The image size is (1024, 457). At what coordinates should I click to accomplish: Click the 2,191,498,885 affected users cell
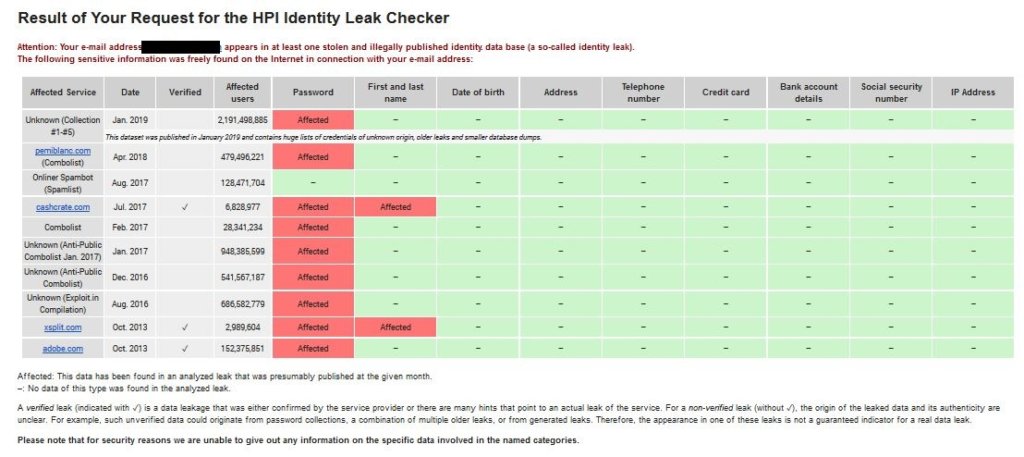tap(242, 119)
